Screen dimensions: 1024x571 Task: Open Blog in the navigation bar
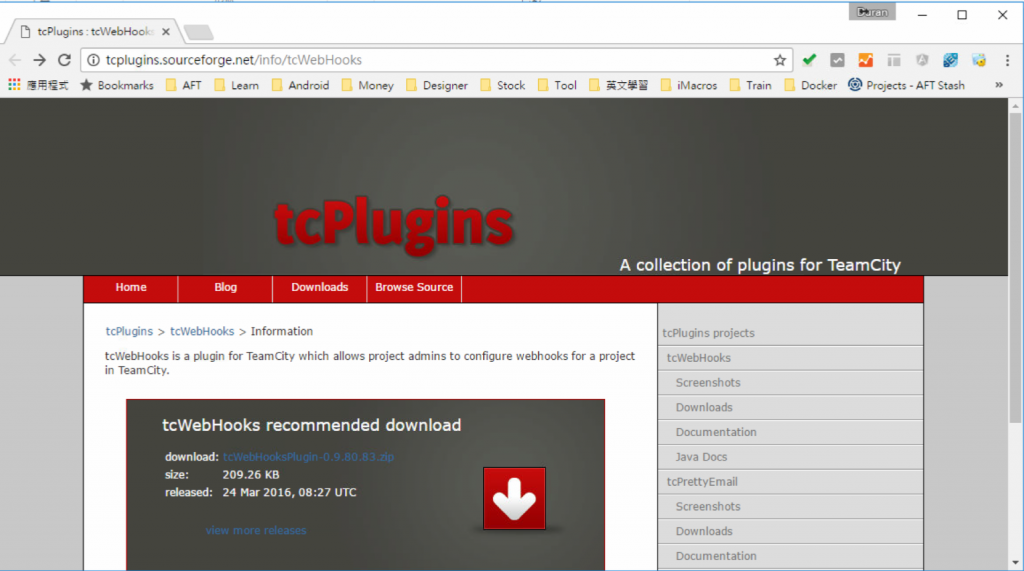point(225,287)
